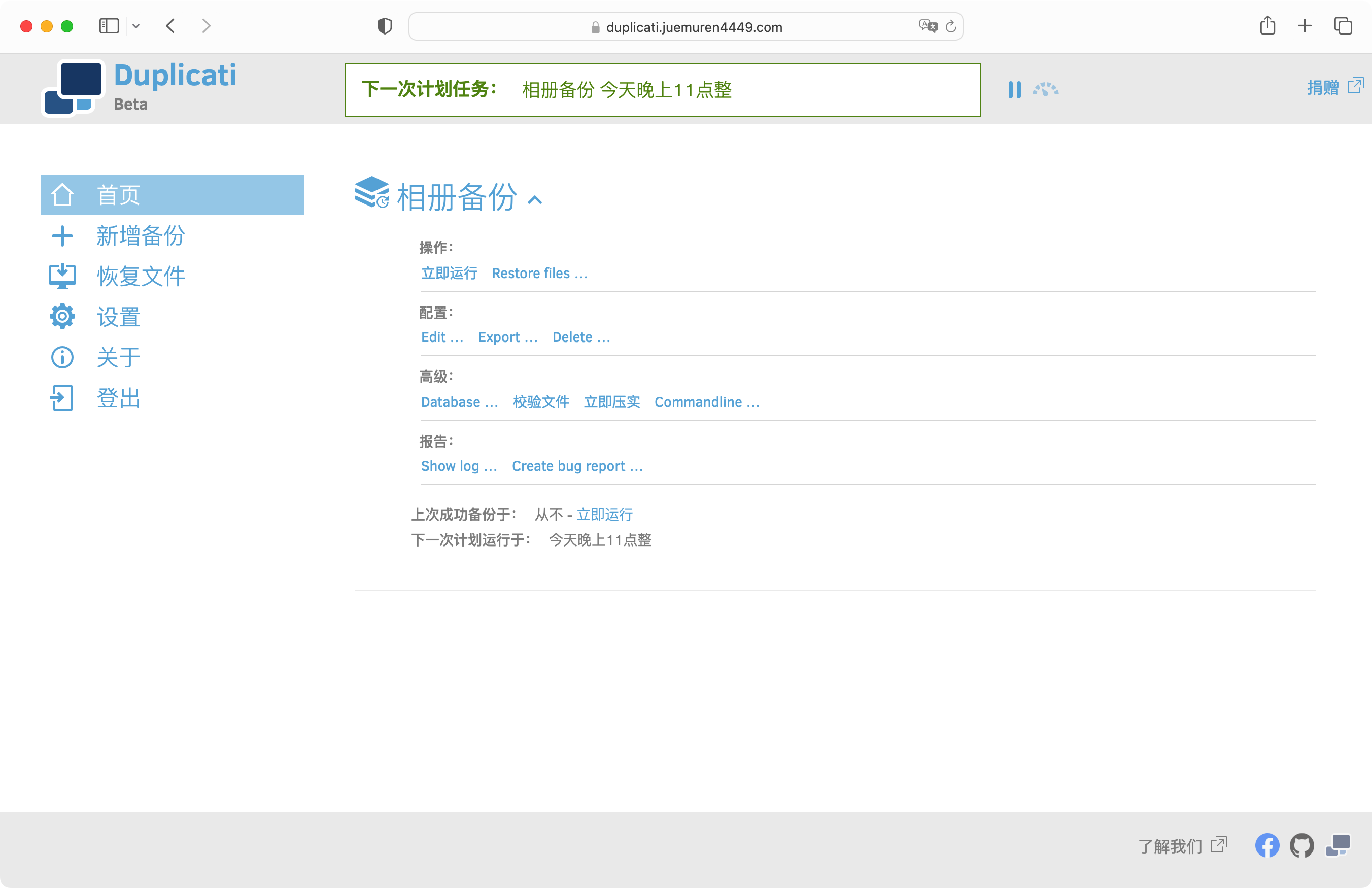This screenshot has height=888, width=1372.
Task: Reload the page with the refresh icon
Action: click(951, 26)
